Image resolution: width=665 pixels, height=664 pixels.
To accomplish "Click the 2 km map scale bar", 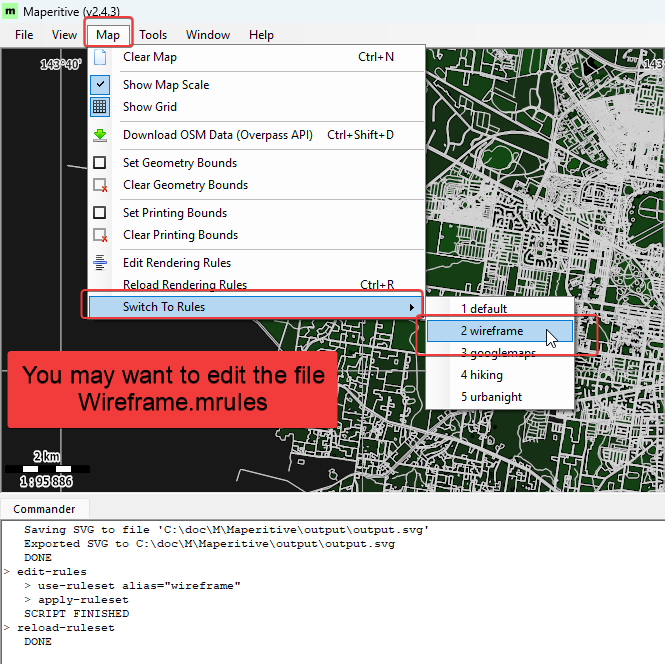I will (x=47, y=469).
